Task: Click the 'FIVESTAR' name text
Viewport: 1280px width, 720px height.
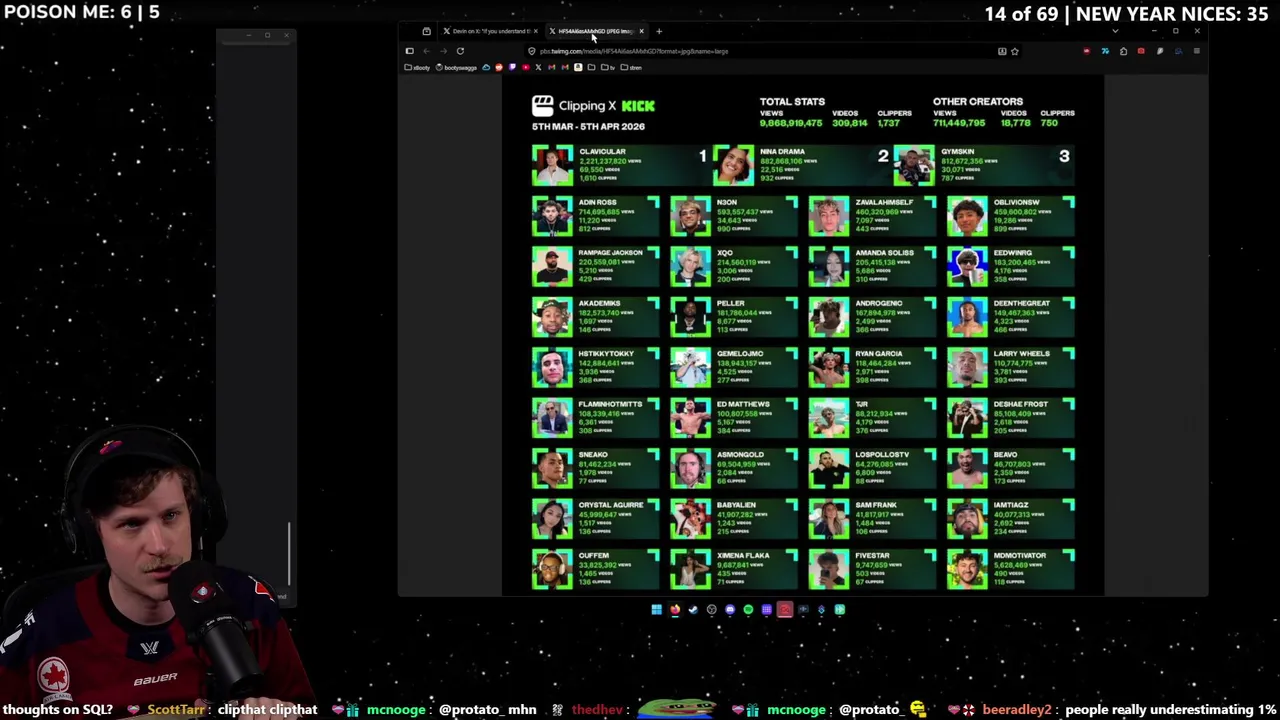Action: pyautogui.click(x=872, y=555)
